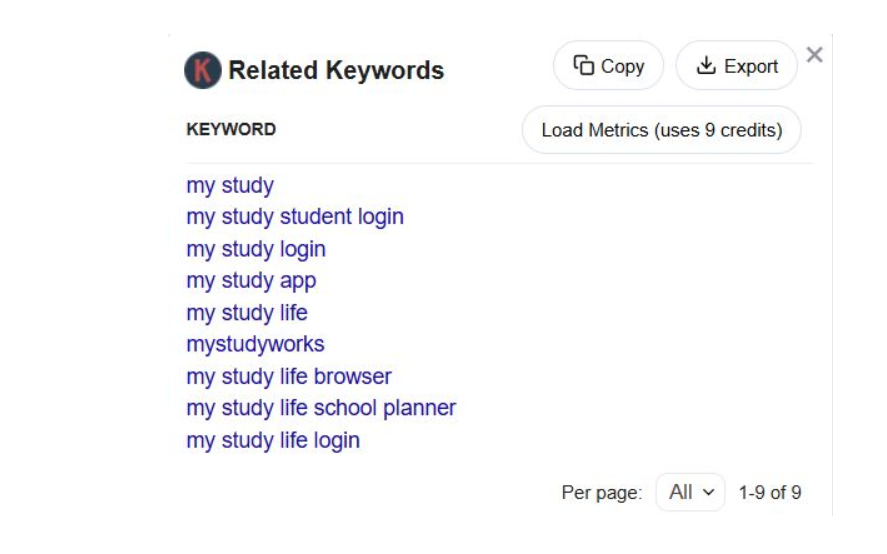Click the "Related Keywords" panel title
The width and height of the screenshot is (887, 554).
tap(336, 71)
